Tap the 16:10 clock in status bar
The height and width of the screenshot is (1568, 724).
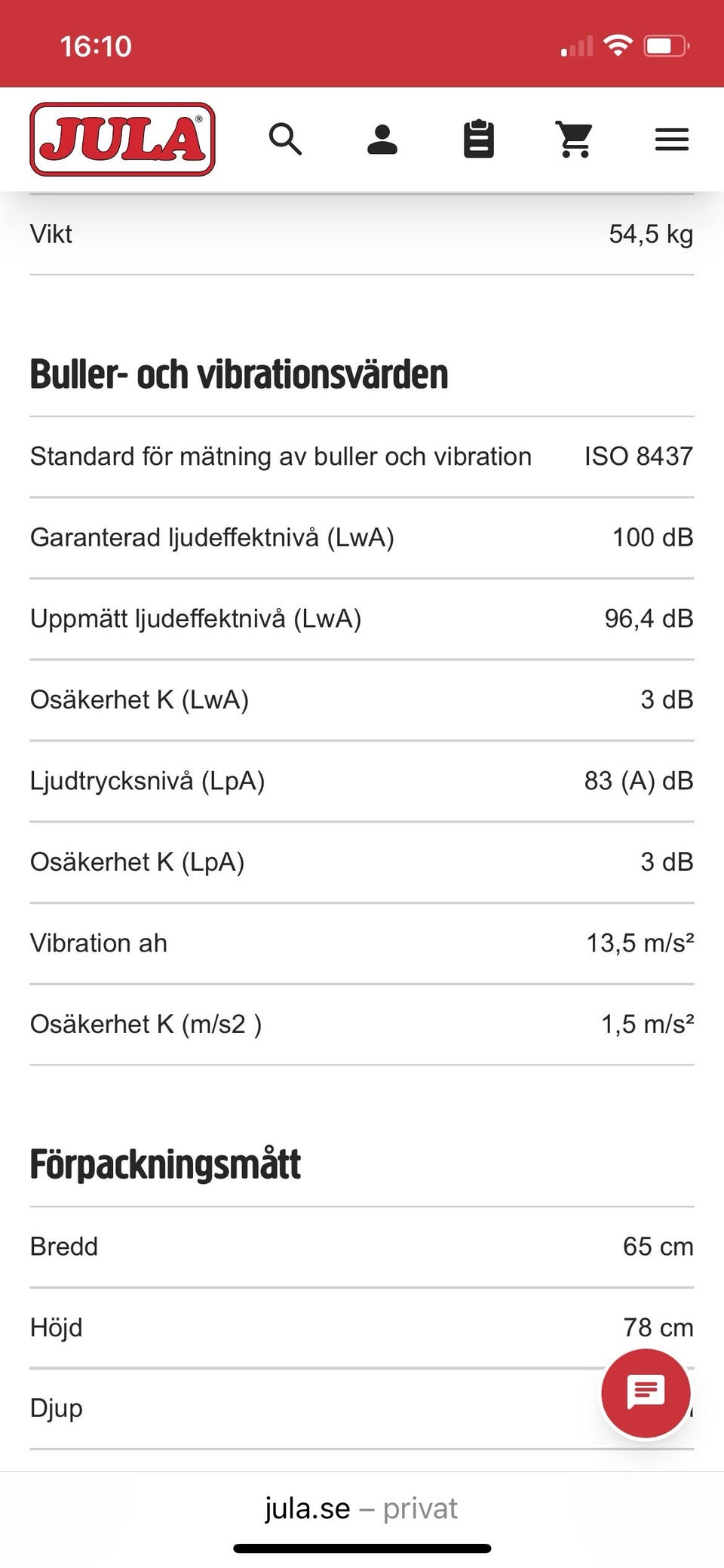[x=96, y=47]
